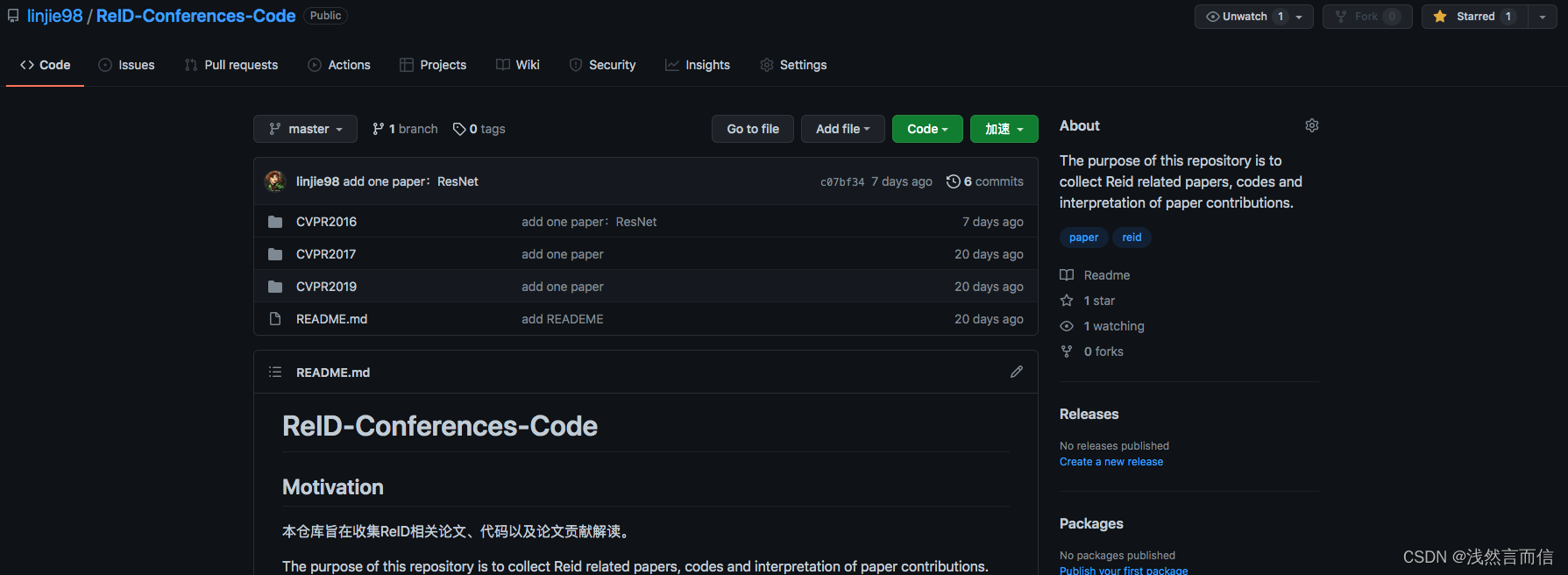Click the CVPR2019 row 'add one paper' message
Screen dimensions: 1568x575
coord(563,287)
